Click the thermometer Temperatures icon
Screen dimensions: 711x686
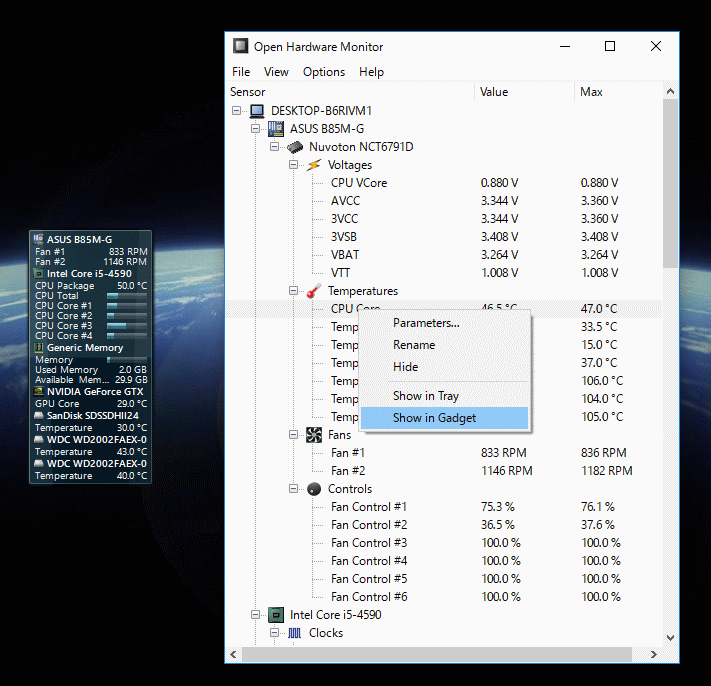(314, 291)
